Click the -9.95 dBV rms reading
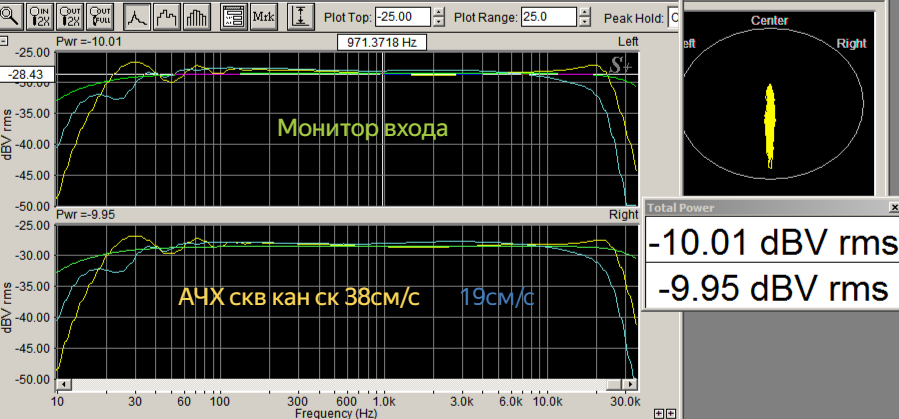This screenshot has width=899, height=419. pyautogui.click(x=774, y=288)
